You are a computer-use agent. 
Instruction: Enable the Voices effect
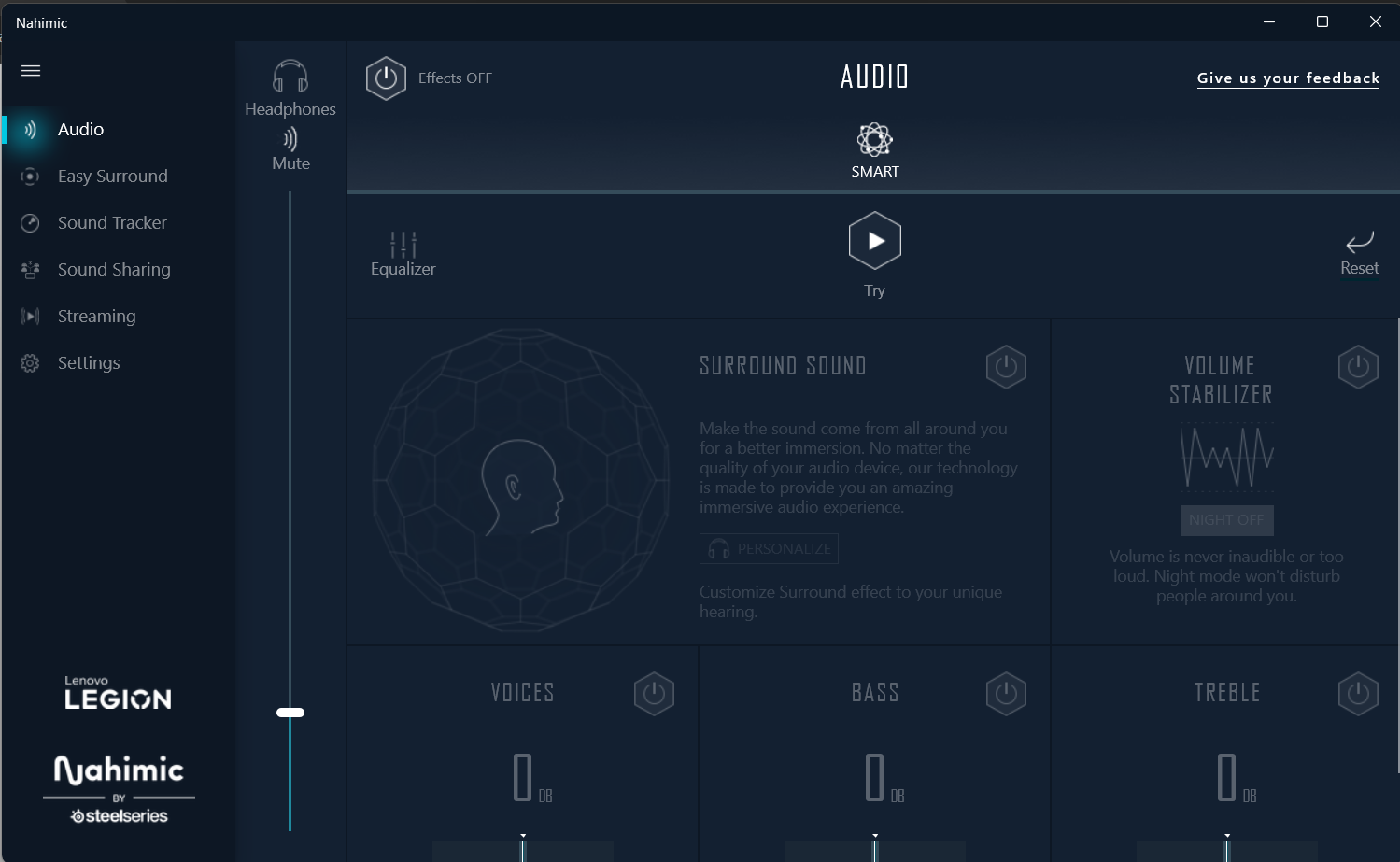click(654, 694)
